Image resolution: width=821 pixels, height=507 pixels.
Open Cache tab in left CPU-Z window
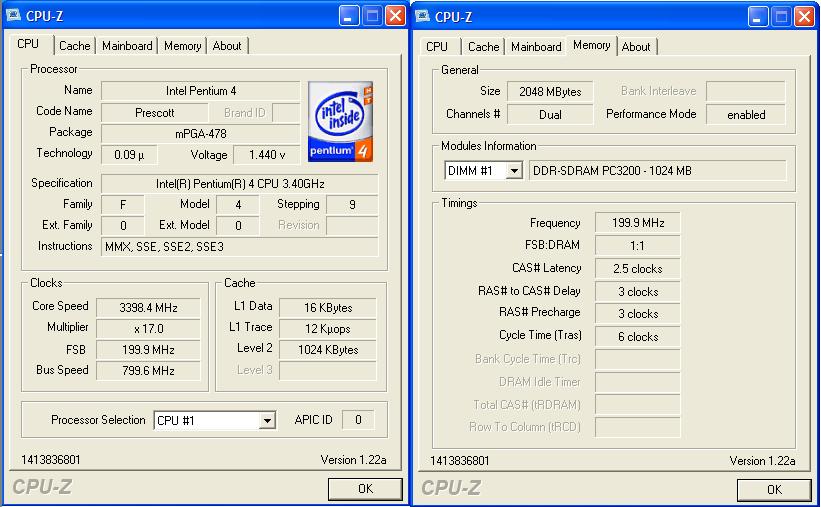[74, 46]
